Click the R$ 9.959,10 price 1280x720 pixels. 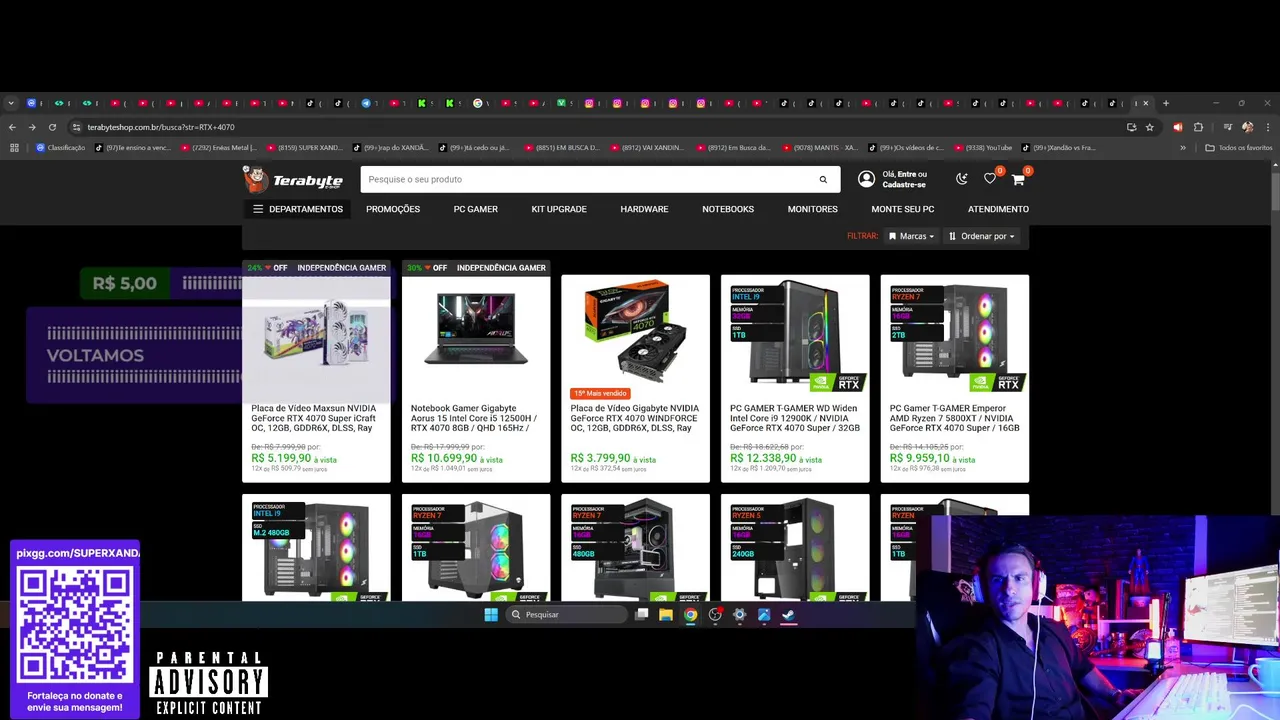[920, 458]
